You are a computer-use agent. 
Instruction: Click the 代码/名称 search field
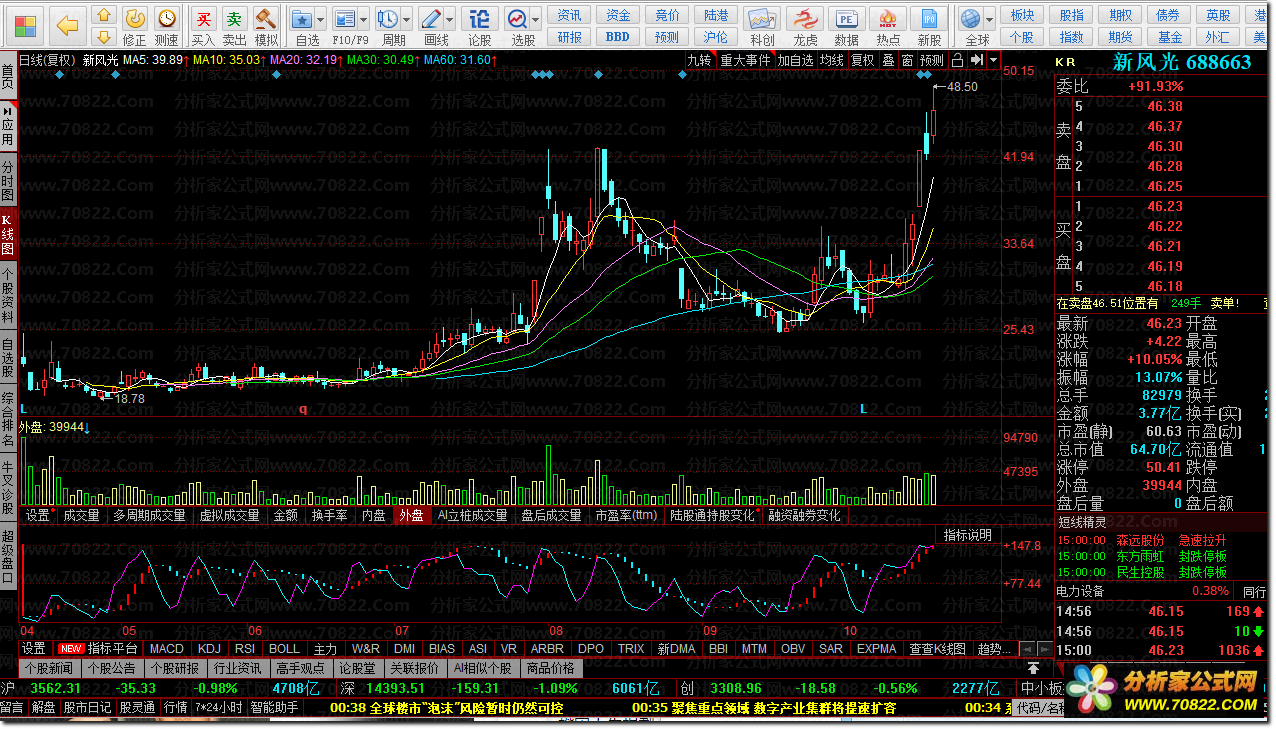point(1041,708)
